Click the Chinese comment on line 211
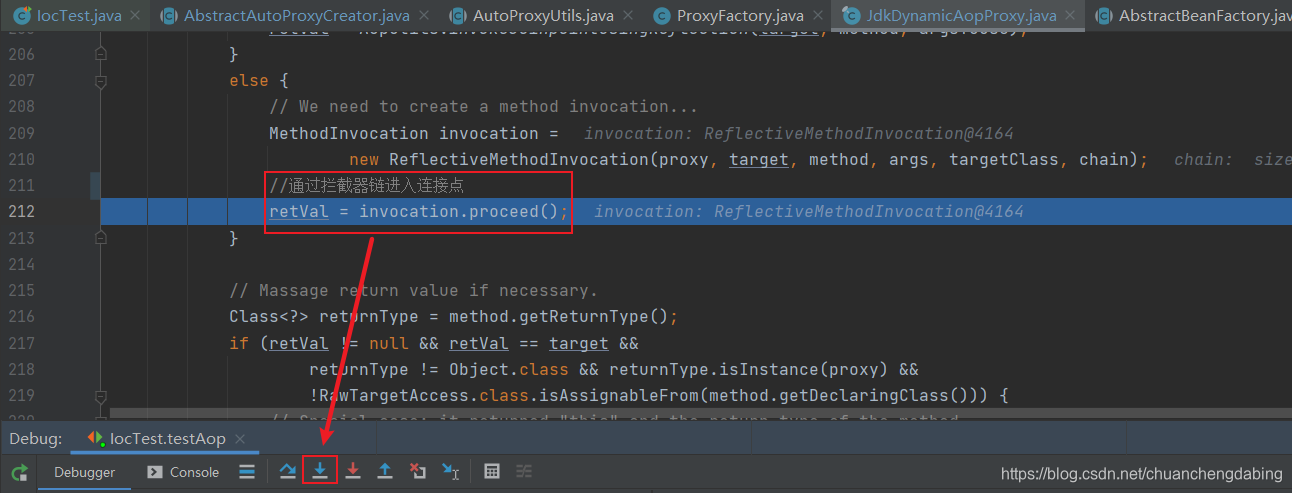Viewport: 1292px width, 493px height. (x=366, y=185)
